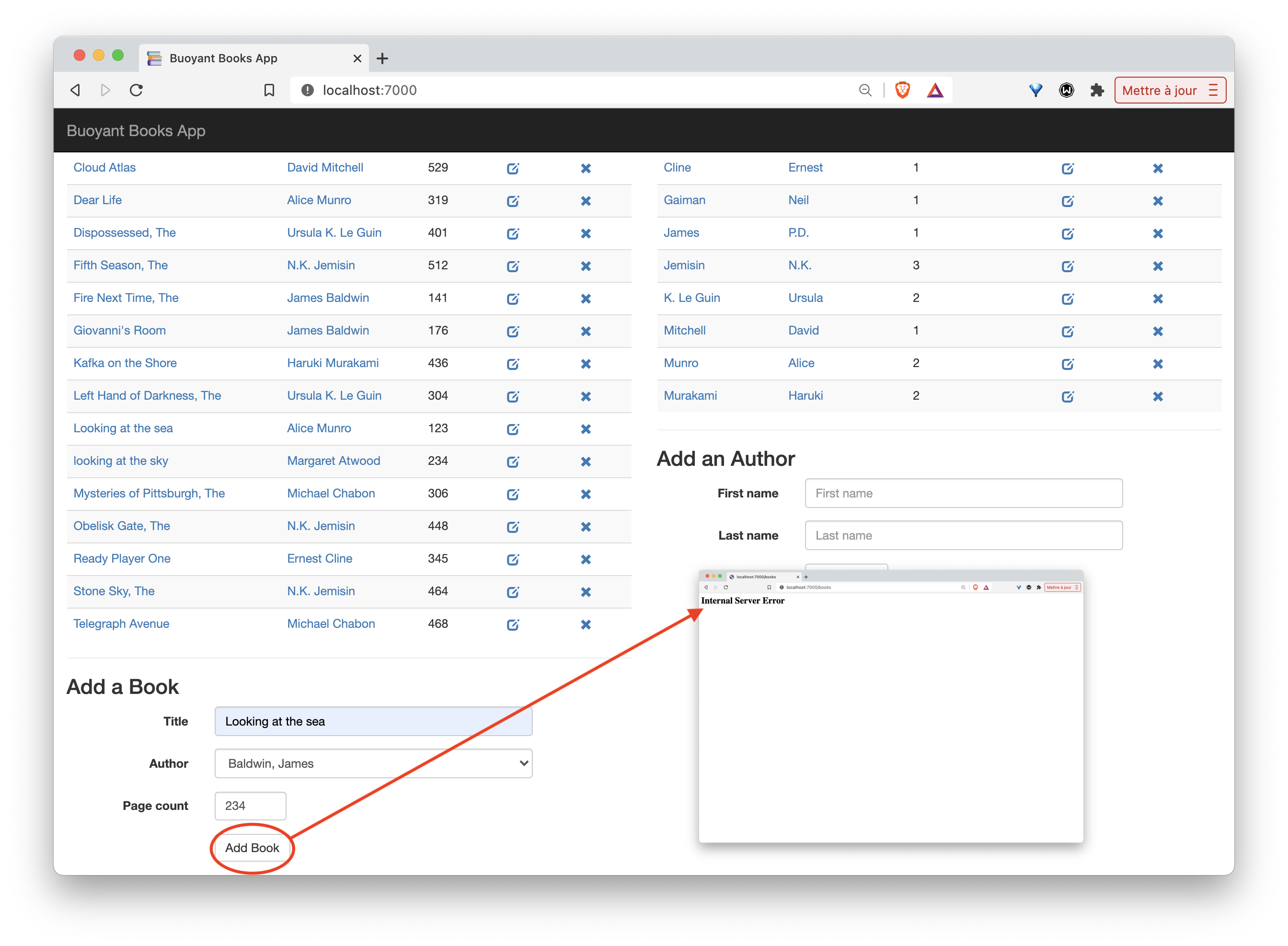The height and width of the screenshot is (946, 1288).
Task: Edit Ready Player One entry
Action: point(512,559)
